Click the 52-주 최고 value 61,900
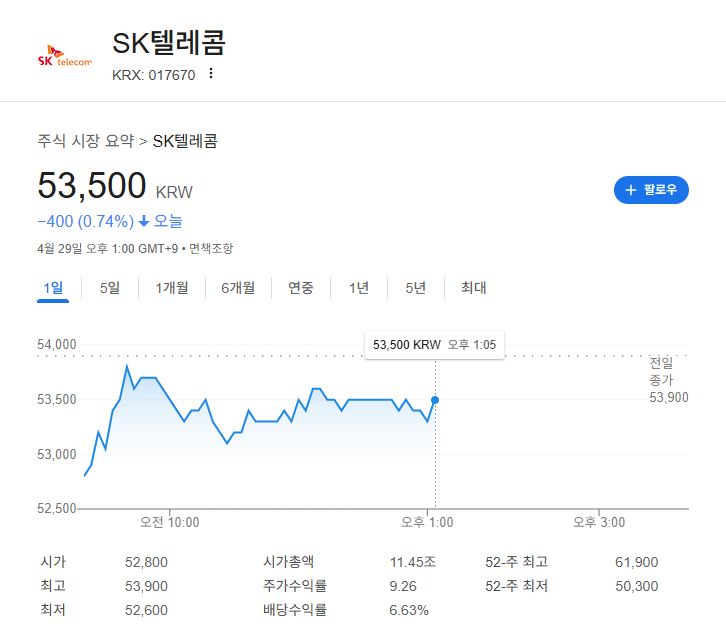Viewport: 726px width, 634px height. click(x=636, y=562)
